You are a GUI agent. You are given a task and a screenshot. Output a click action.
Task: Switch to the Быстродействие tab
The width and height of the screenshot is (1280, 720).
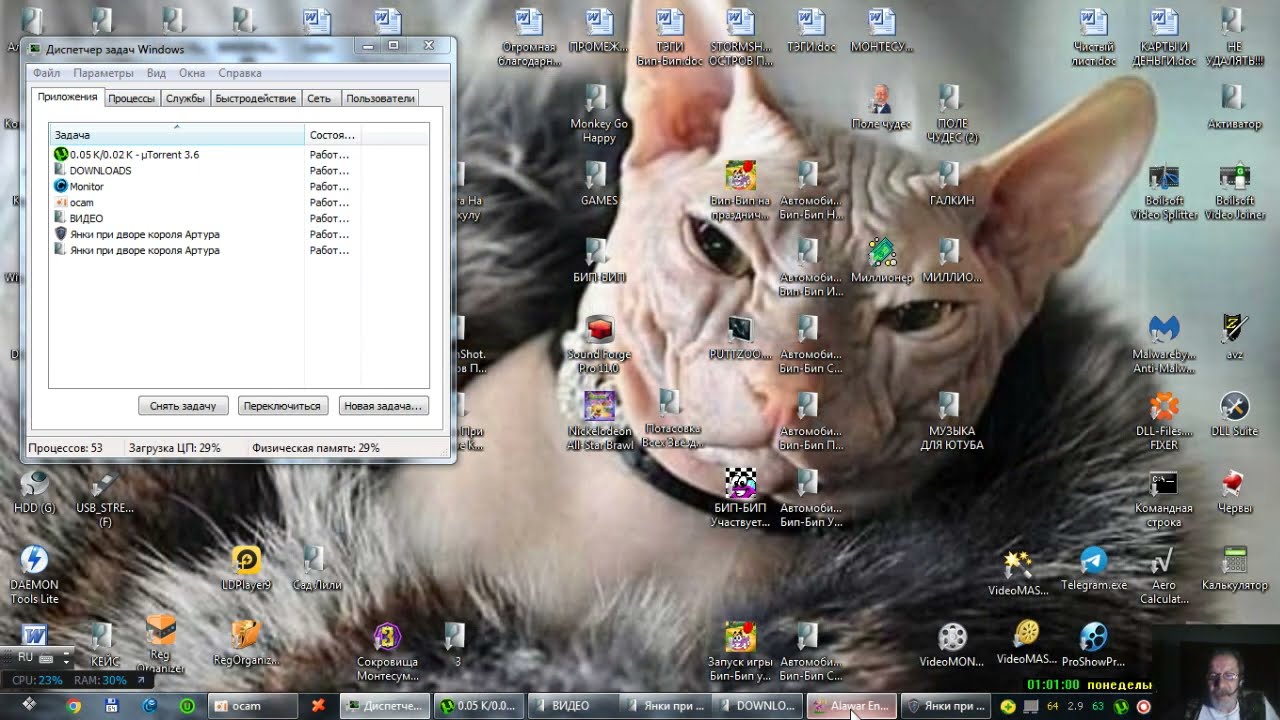pyautogui.click(x=256, y=98)
